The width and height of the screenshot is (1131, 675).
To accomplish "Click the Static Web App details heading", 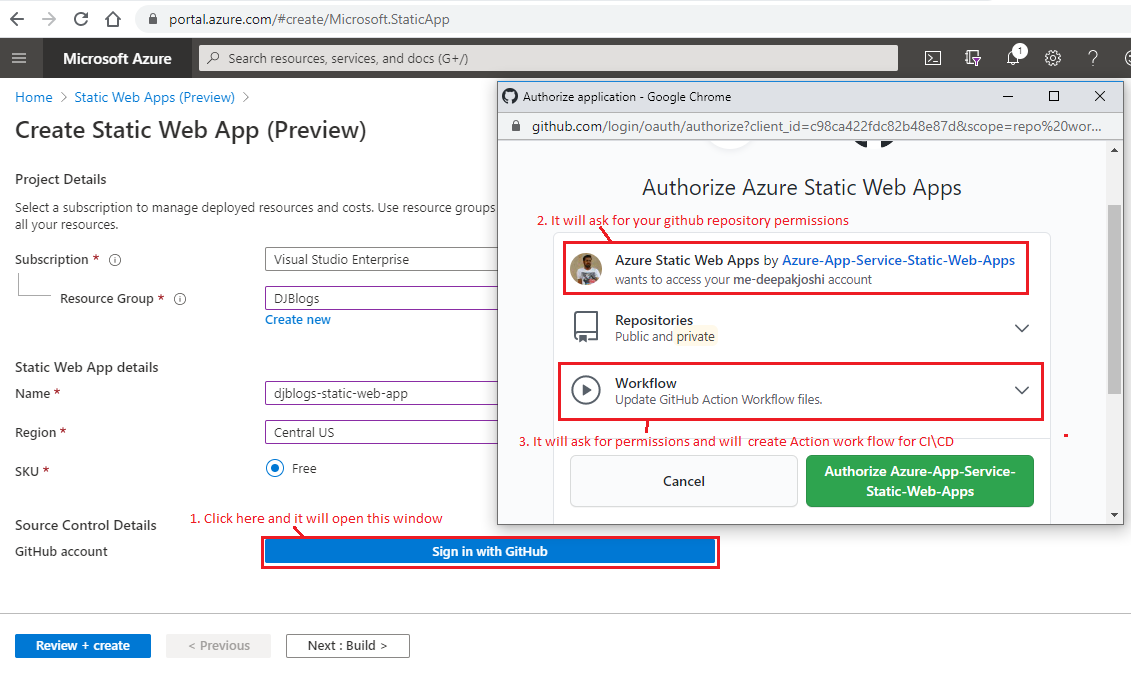I will [x=87, y=368].
